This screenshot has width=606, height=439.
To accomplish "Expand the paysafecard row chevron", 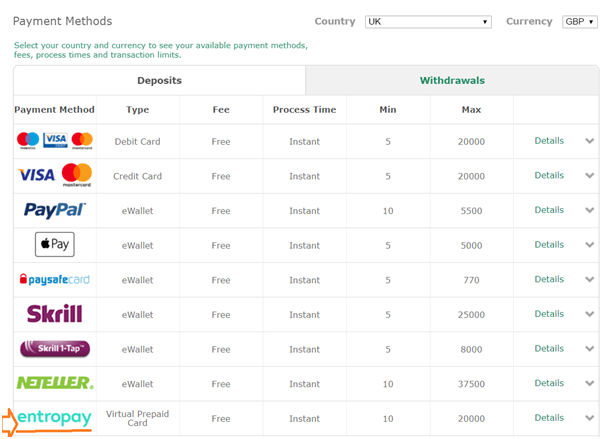I will [589, 279].
